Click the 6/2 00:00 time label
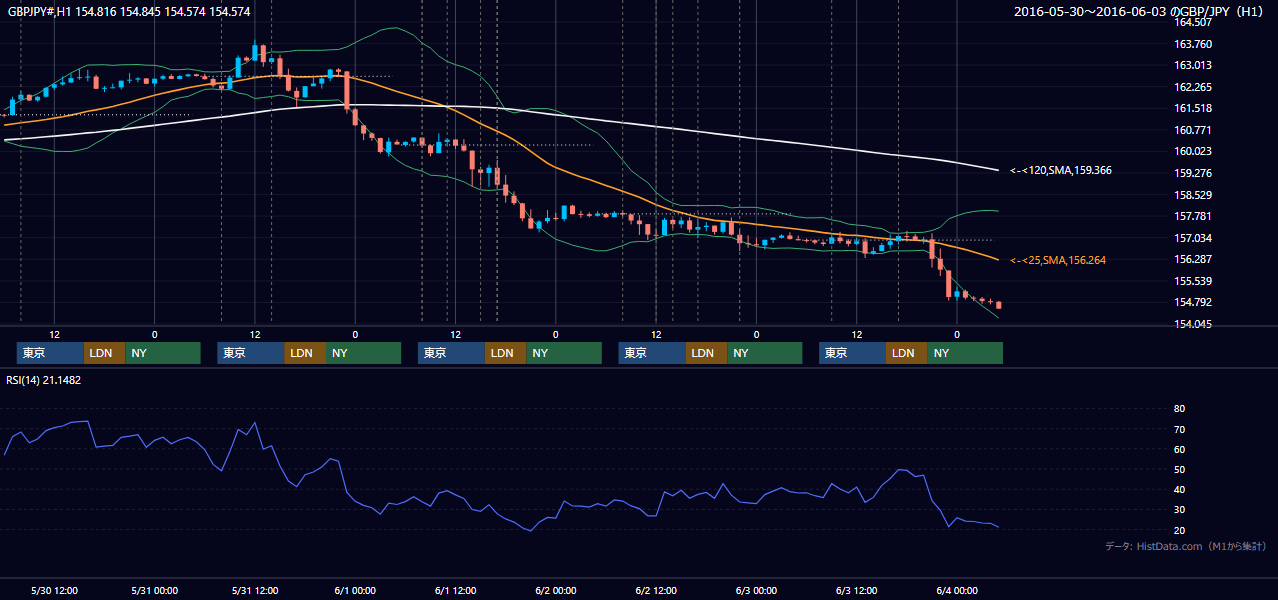The height and width of the screenshot is (600, 1278). 556,591
